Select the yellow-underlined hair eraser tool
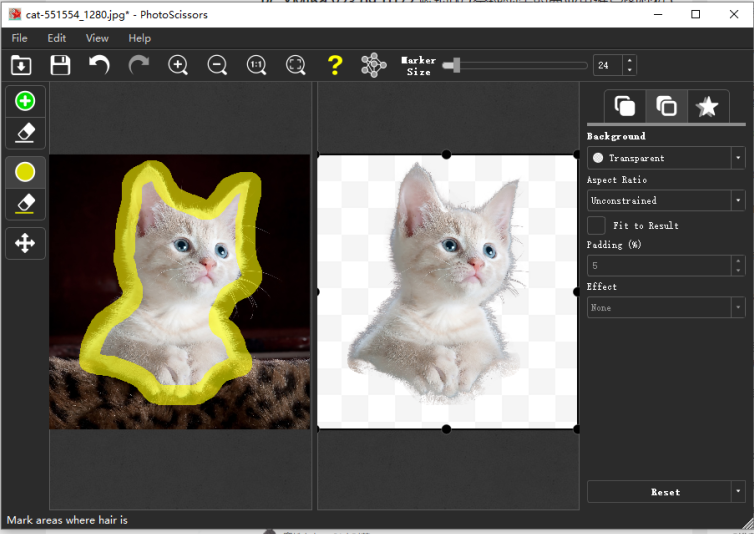The image size is (754, 534). click(x=25, y=204)
